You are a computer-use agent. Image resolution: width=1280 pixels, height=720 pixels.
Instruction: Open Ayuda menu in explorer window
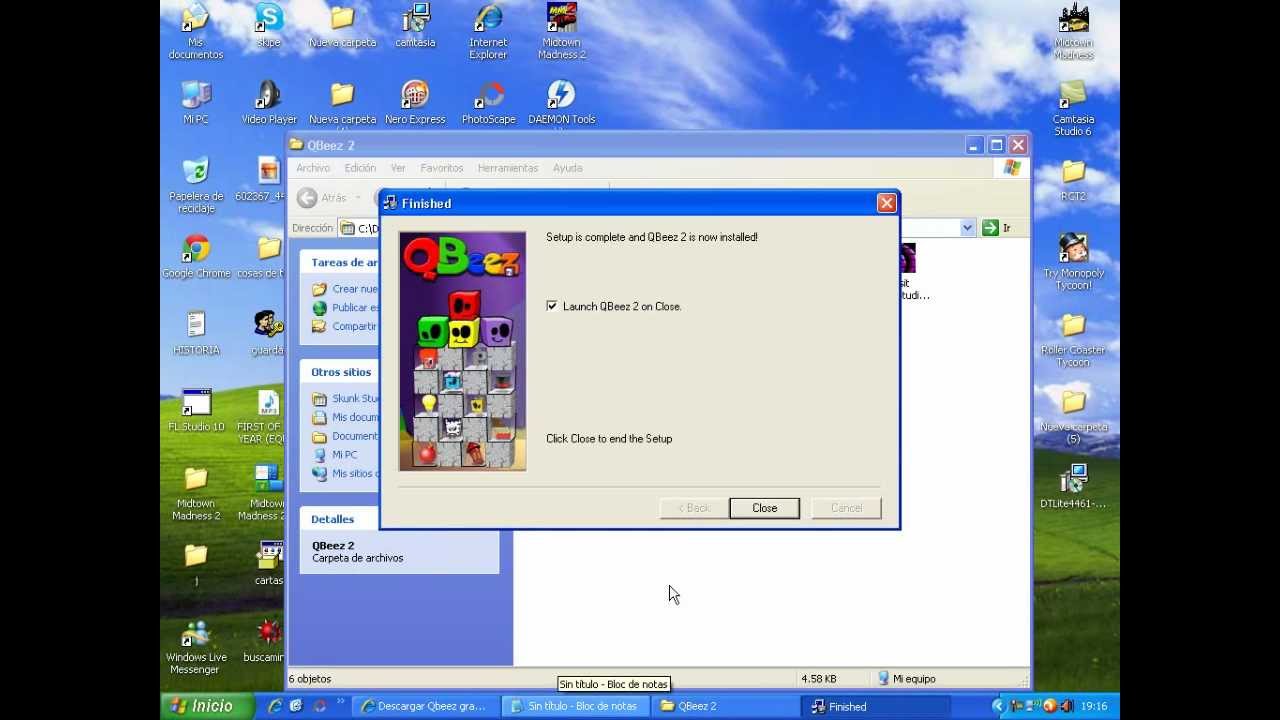pyautogui.click(x=567, y=168)
